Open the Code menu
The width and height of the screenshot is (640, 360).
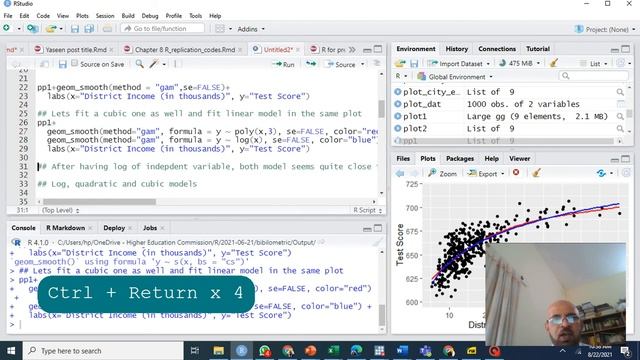click(43, 16)
